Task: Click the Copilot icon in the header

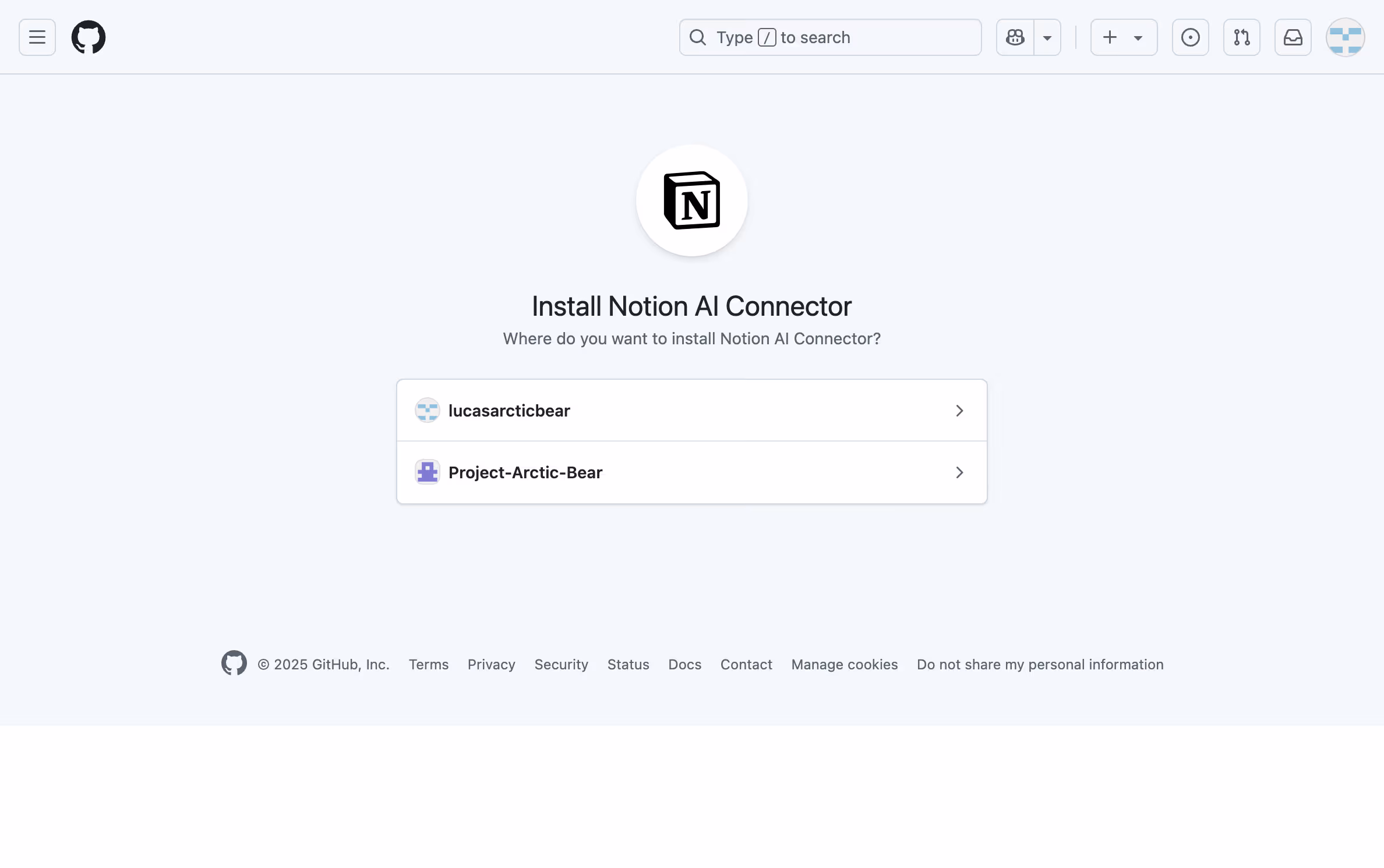Action: pyautogui.click(x=1014, y=37)
